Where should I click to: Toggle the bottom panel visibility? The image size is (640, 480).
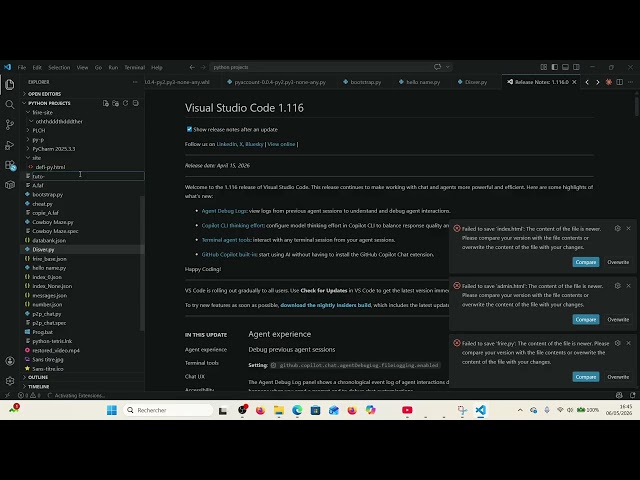tap(565, 67)
